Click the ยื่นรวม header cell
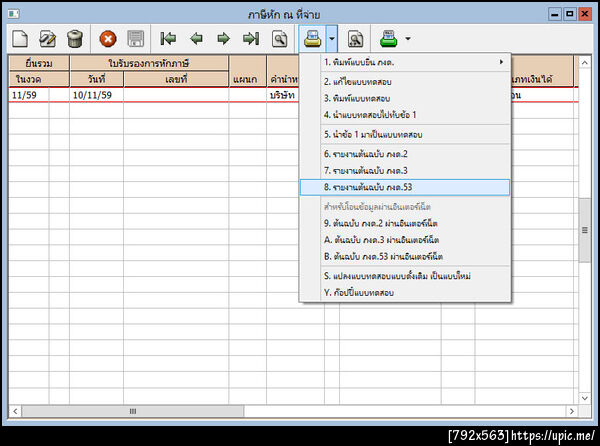Screen dimensions: 600x446 (x=39, y=63)
